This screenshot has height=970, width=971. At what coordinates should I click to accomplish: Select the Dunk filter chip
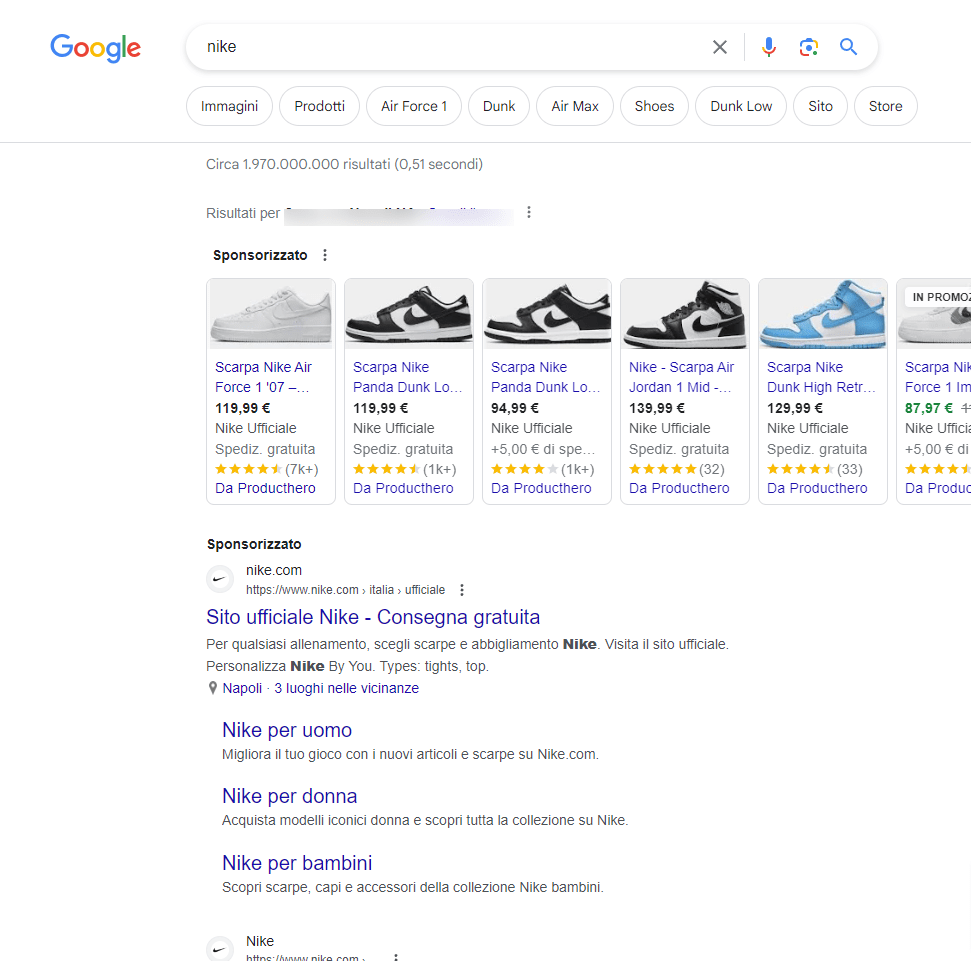click(499, 107)
